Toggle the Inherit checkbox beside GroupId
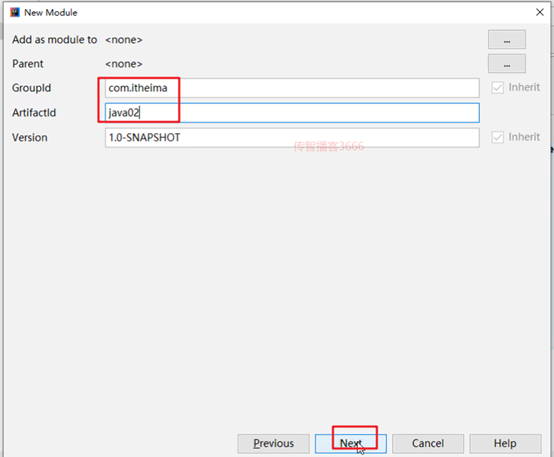The width and height of the screenshot is (554, 457). (497, 88)
